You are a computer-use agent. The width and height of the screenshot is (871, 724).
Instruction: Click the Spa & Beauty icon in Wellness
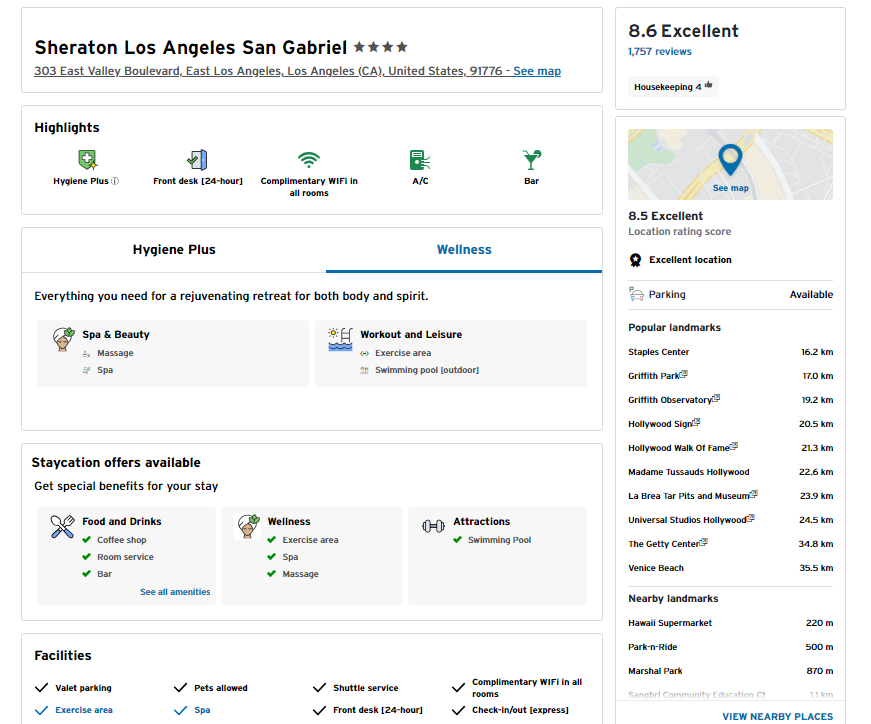click(63, 339)
